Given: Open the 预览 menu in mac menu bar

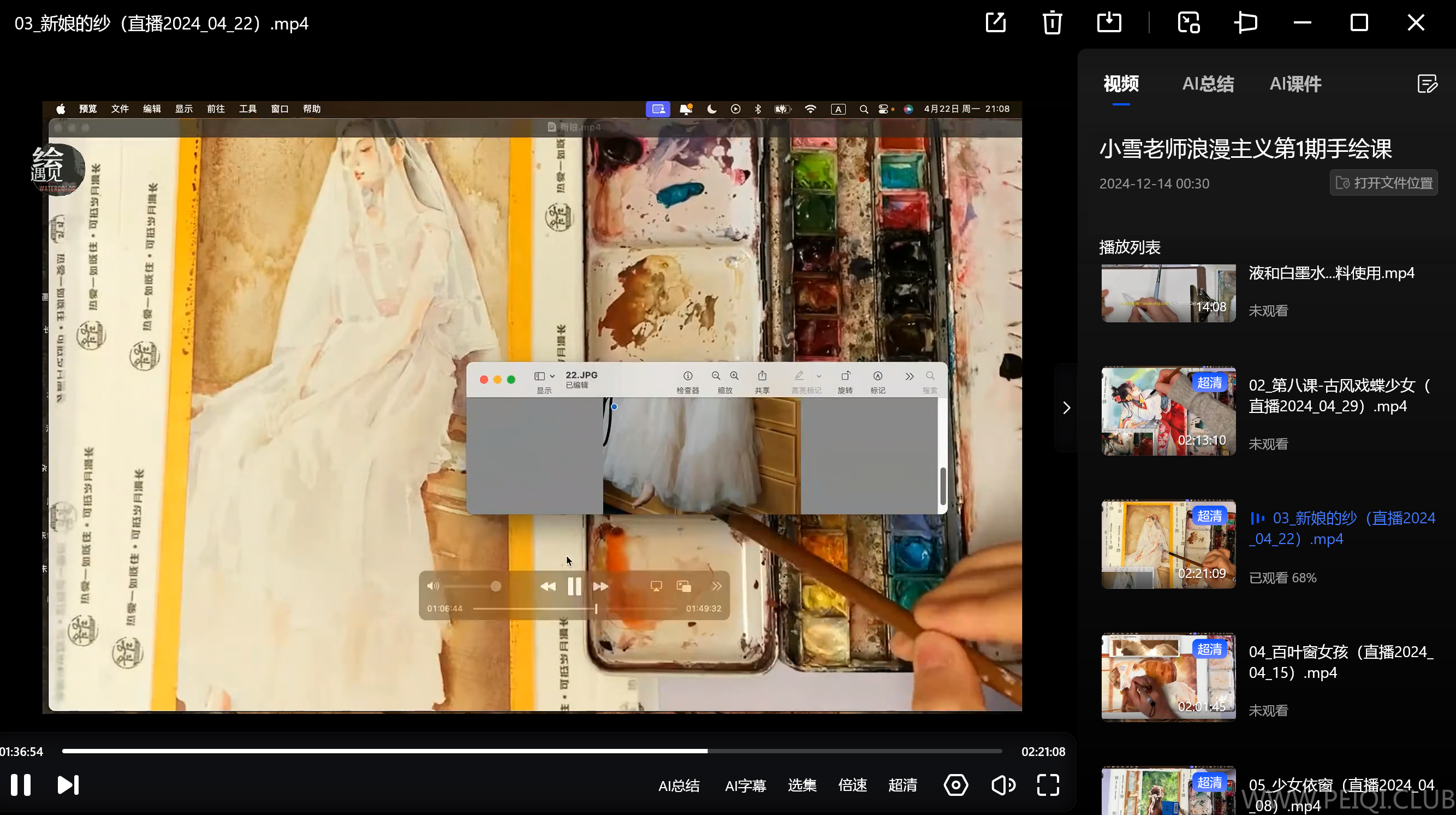Looking at the screenshot, I should (87, 109).
